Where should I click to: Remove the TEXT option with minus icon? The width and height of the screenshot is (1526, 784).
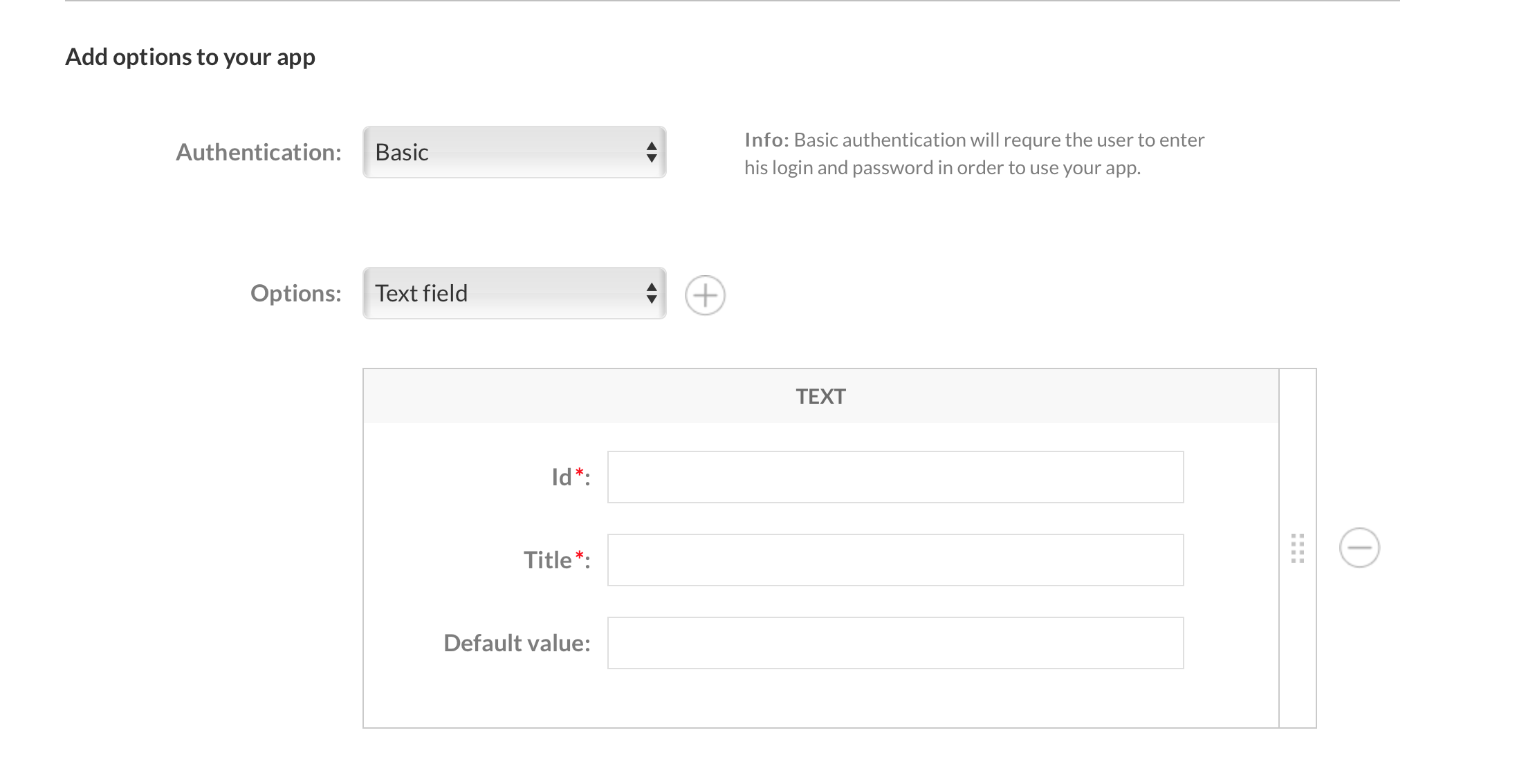coord(1359,548)
